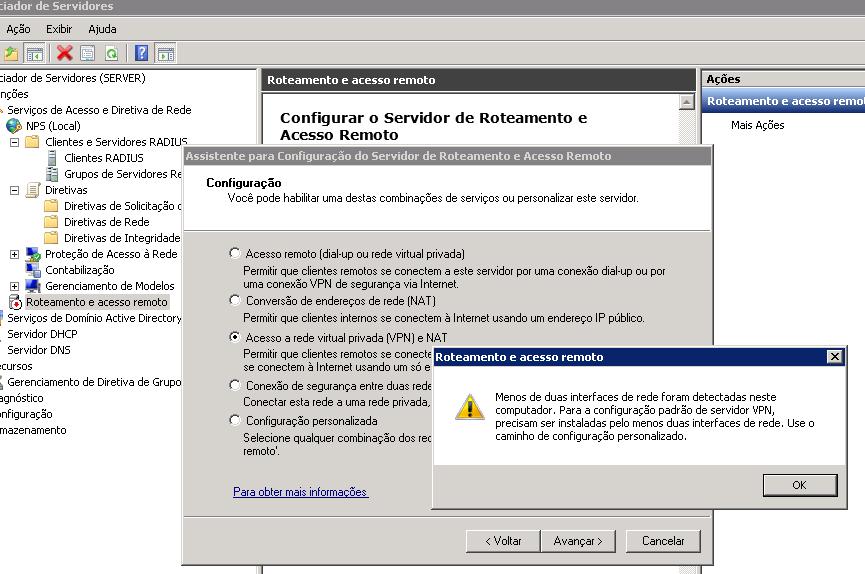This screenshot has width=865, height=574.
Task: Click the Grupos de Servidores icon
Action: (52, 174)
